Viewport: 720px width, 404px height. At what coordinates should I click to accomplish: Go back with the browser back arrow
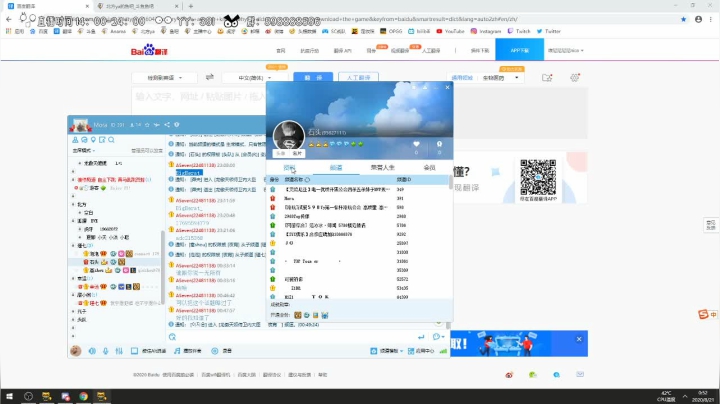9,19
